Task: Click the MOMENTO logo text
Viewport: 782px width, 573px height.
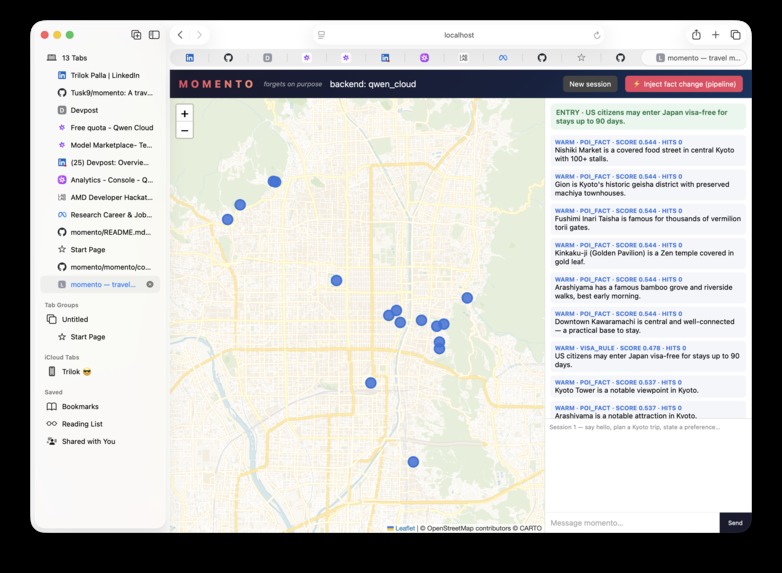Action: [216, 84]
